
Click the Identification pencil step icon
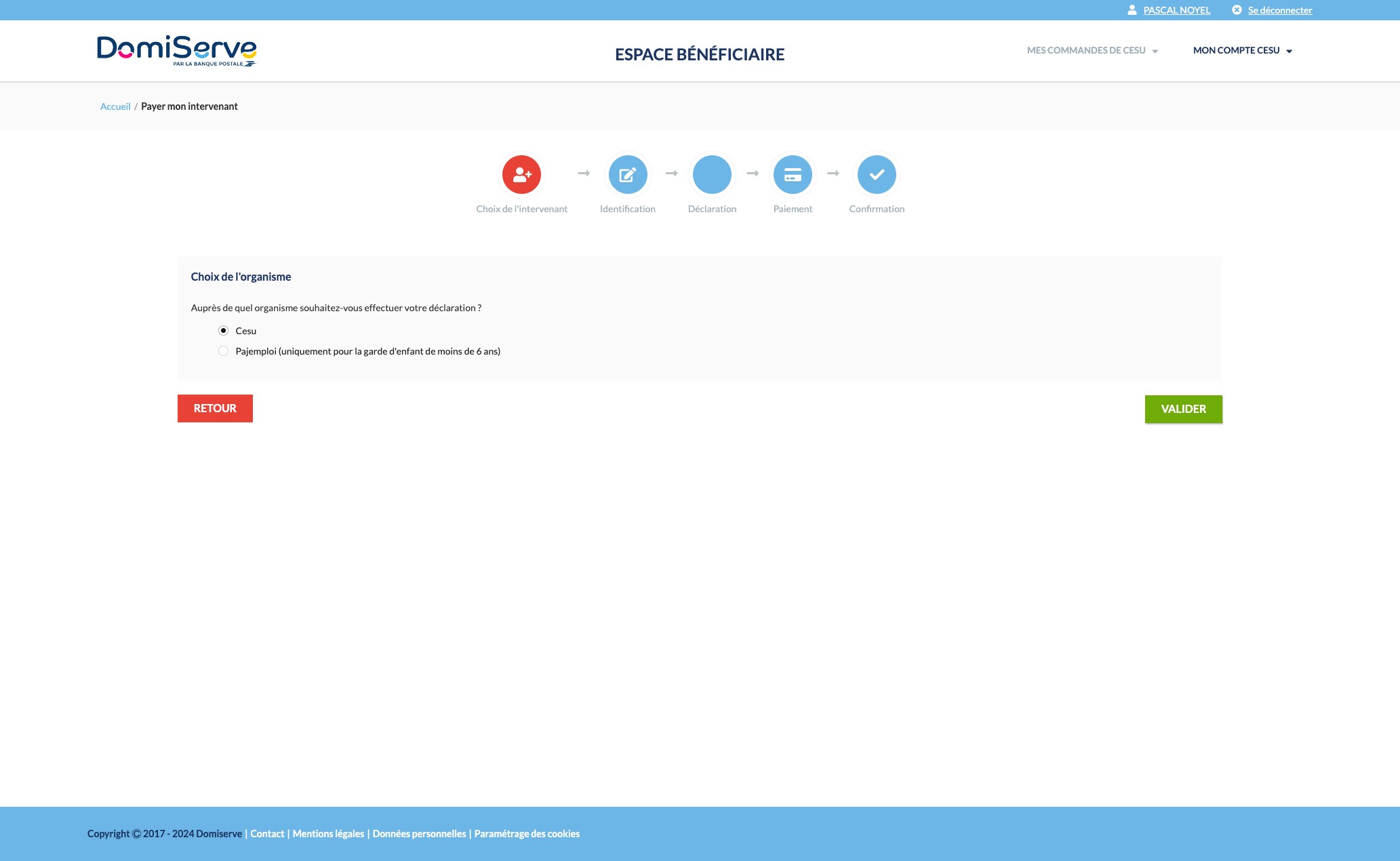pyautogui.click(x=627, y=174)
